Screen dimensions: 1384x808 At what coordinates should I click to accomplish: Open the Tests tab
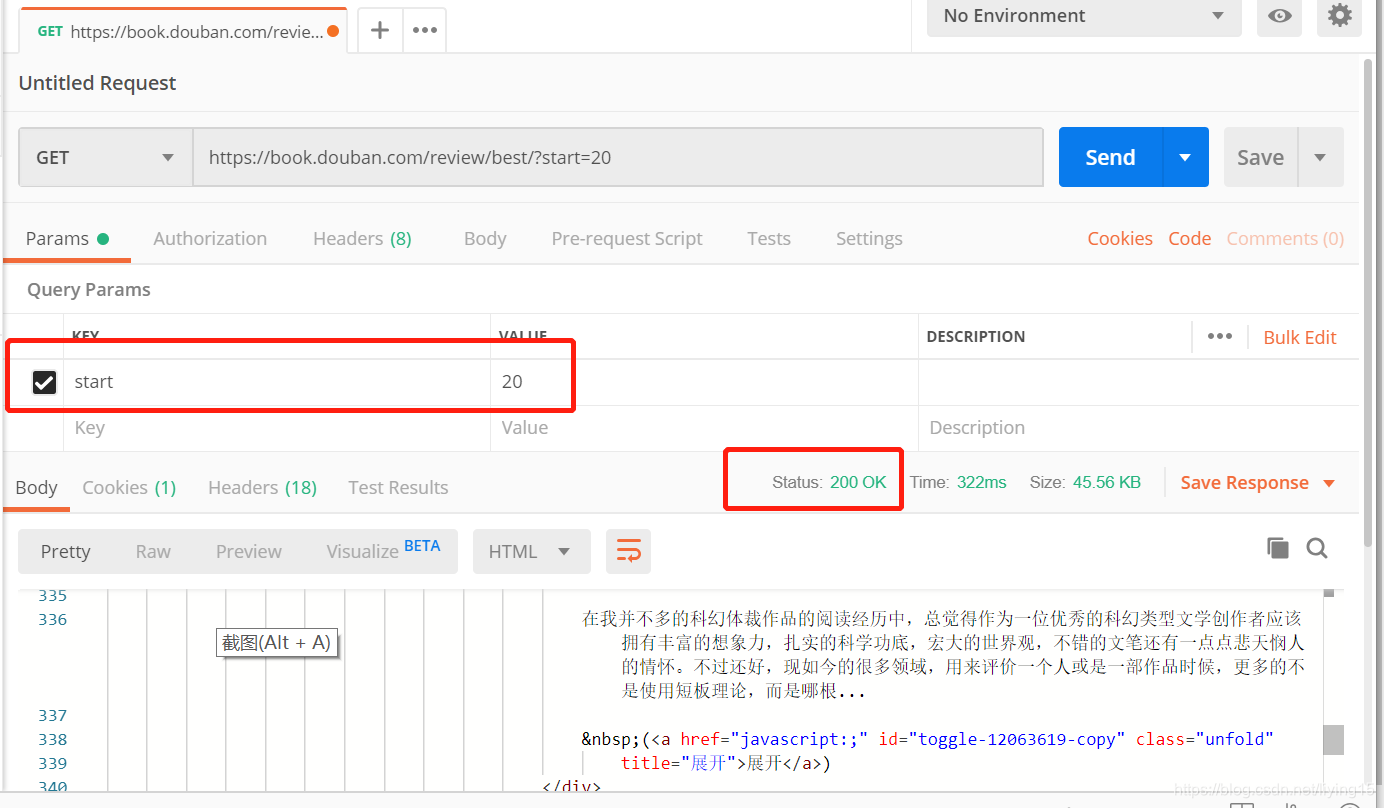[769, 238]
